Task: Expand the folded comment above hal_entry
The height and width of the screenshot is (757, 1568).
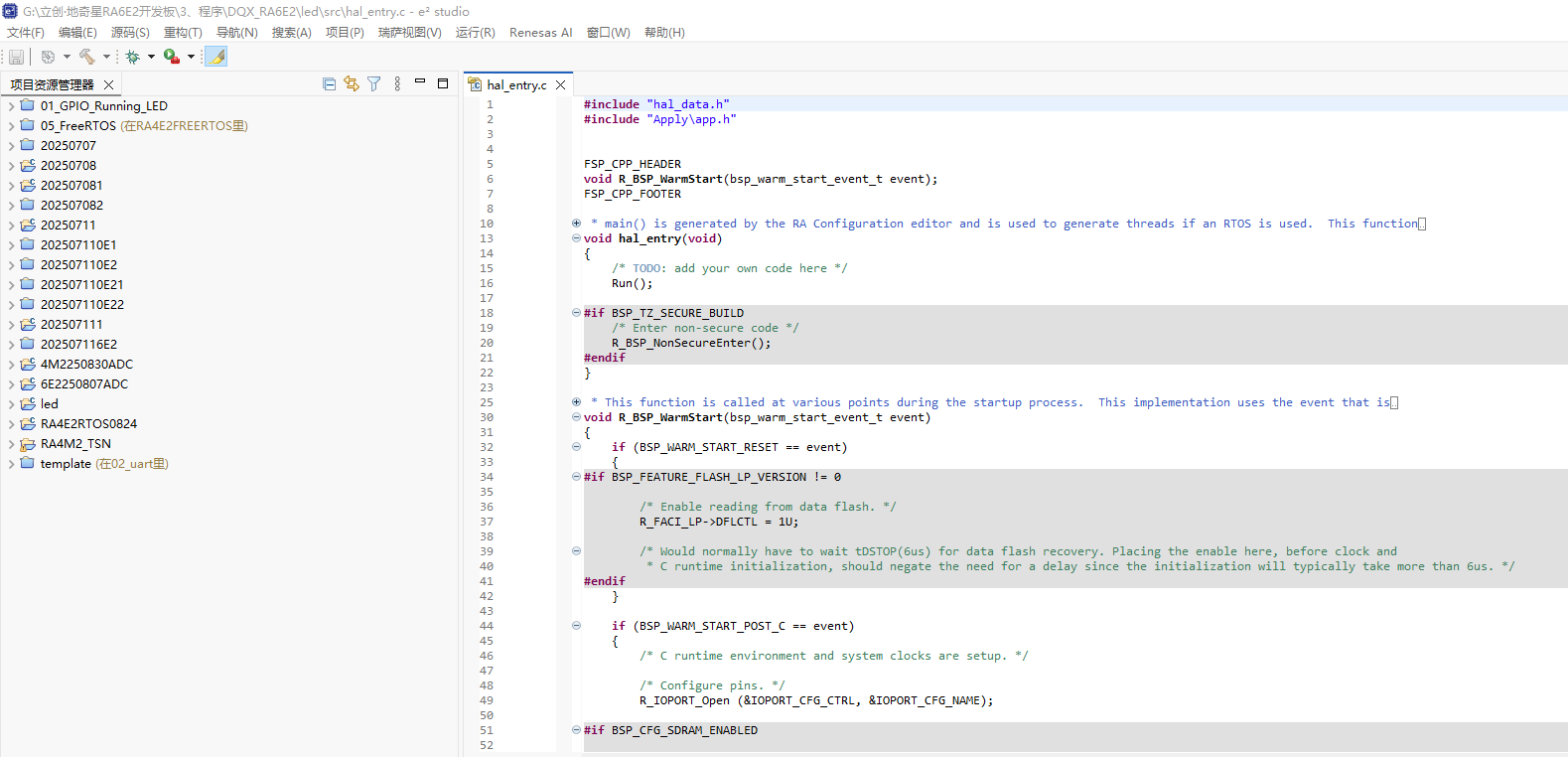Action: (x=576, y=224)
